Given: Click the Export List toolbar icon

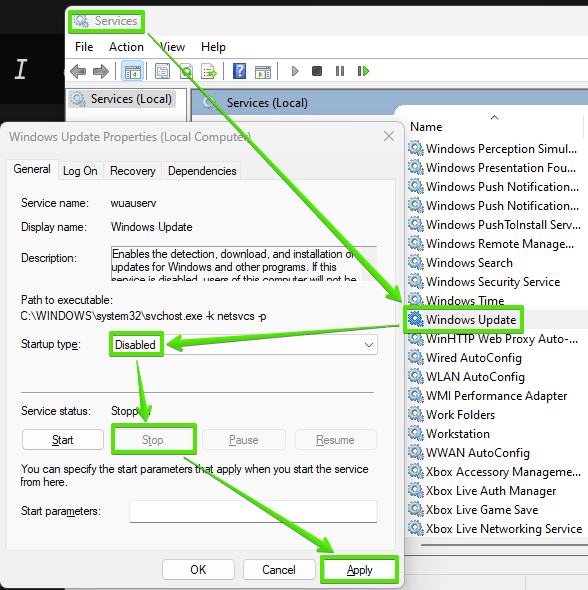Looking at the screenshot, I should pyautogui.click(x=209, y=71).
